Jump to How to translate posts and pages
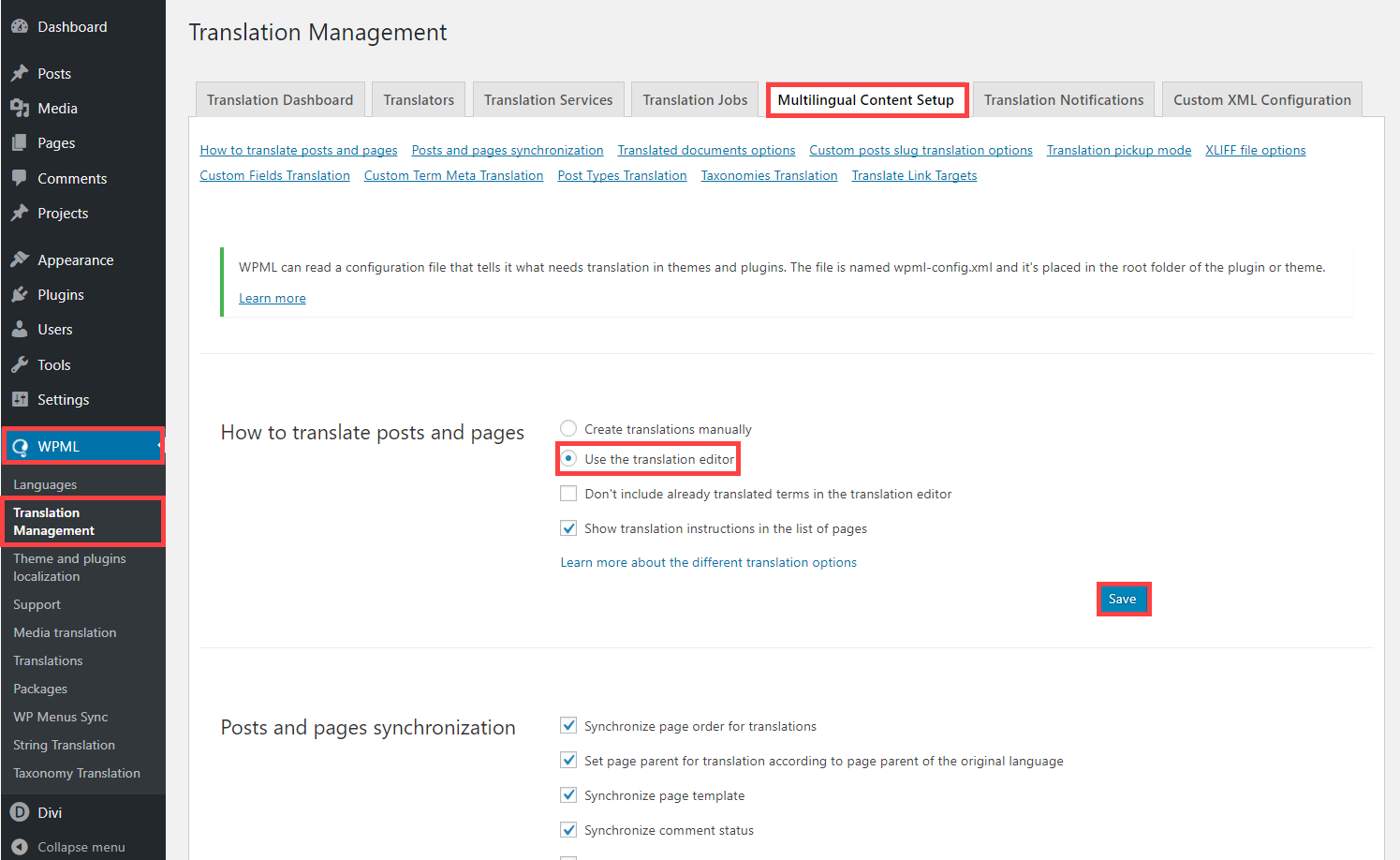Viewport: 1400px width, 860px height. (x=299, y=150)
